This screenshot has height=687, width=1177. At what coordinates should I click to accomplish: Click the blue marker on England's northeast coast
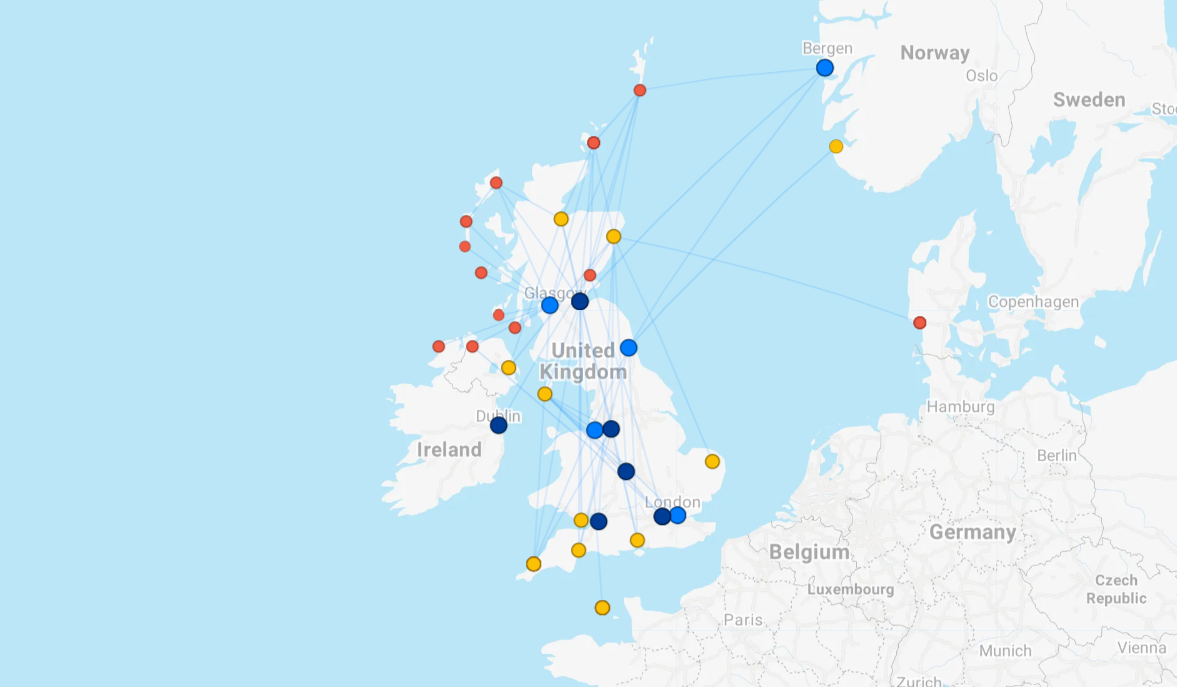pos(628,348)
